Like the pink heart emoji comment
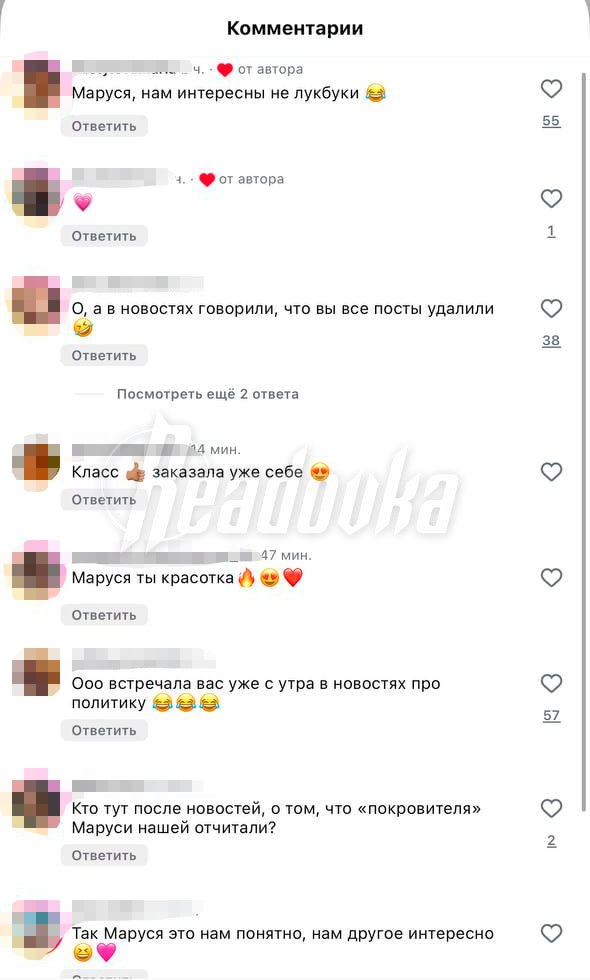This screenshot has width=590, height=980. click(x=551, y=199)
